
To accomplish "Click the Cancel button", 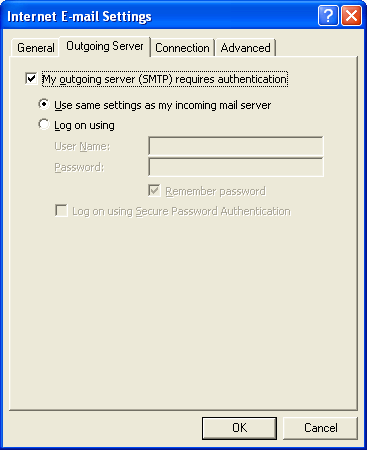I will click(320, 428).
